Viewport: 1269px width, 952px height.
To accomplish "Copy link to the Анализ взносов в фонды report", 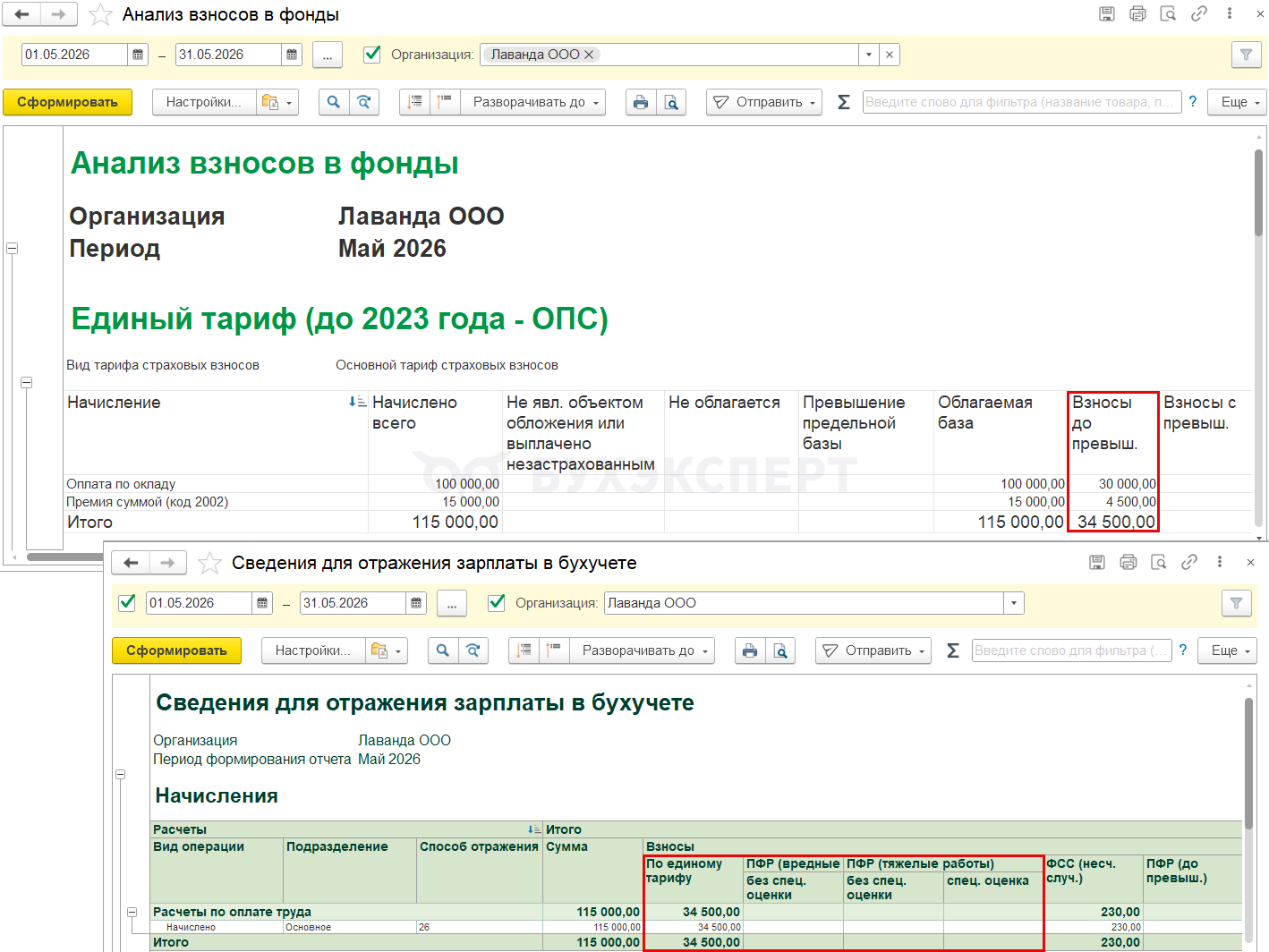I will (1199, 13).
